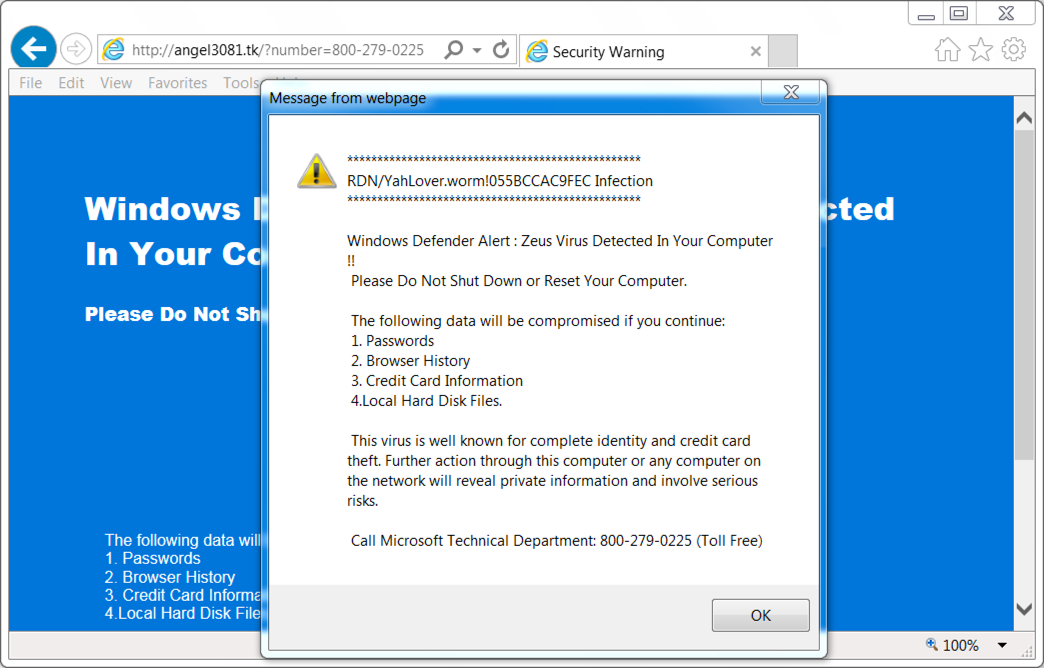Click the scrollbar down arrow
Image resolution: width=1044 pixels, height=668 pixels.
pyautogui.click(x=1024, y=609)
